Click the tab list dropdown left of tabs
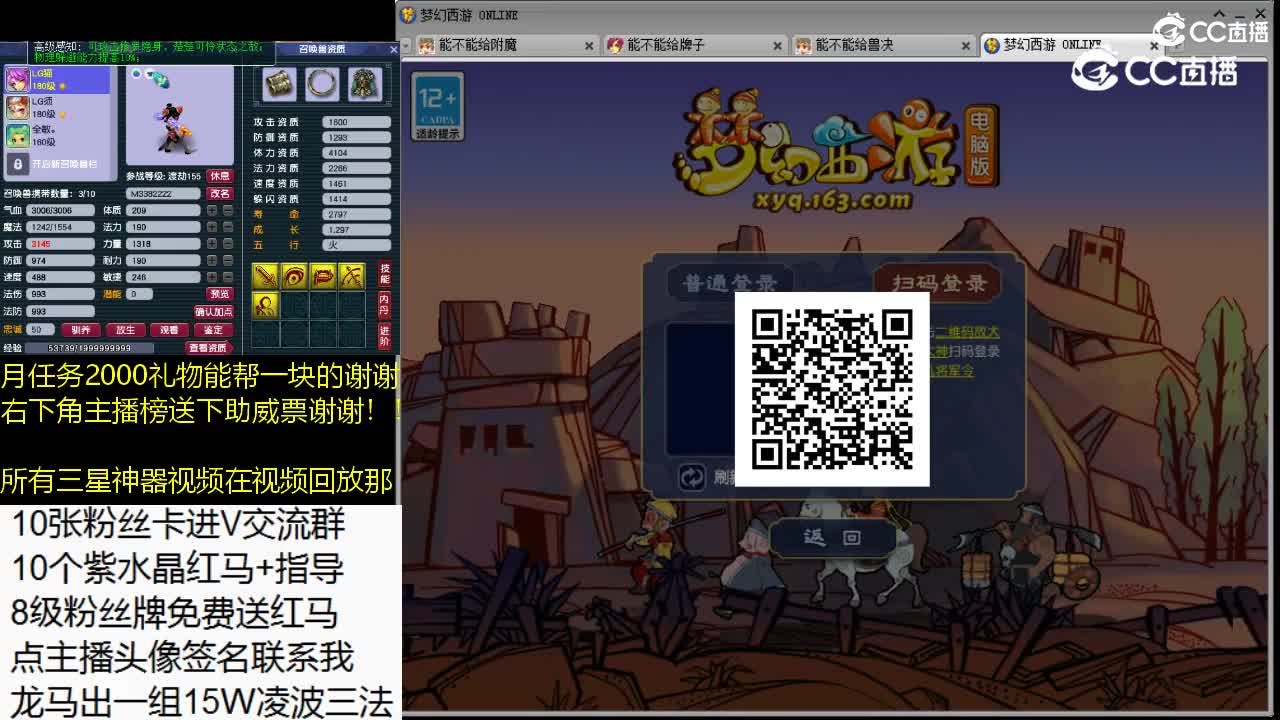This screenshot has width=1280, height=720. tap(406, 46)
